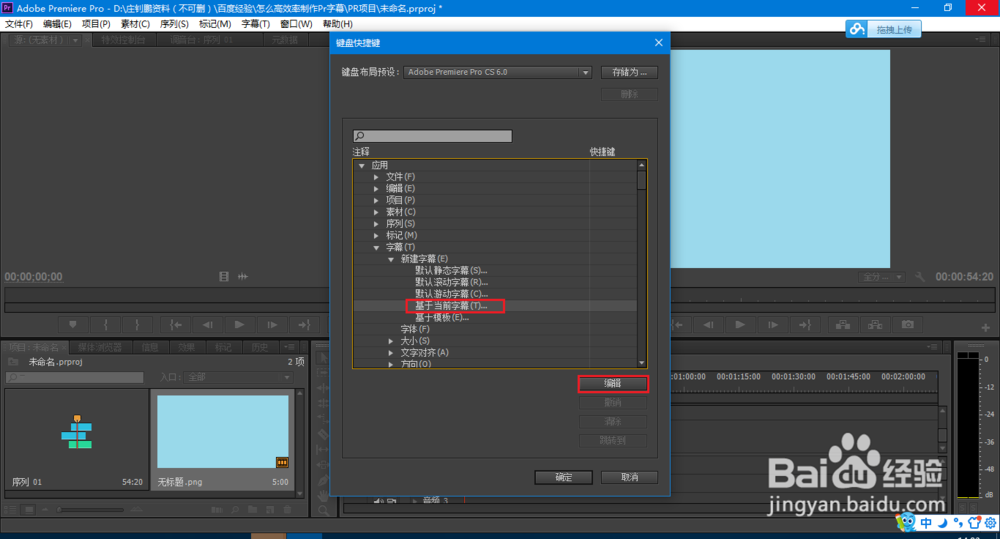Click the shortcut search field

click(x=432, y=136)
